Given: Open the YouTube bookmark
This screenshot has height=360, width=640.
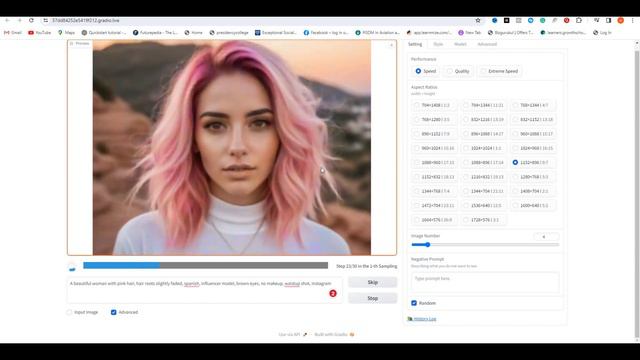Looking at the screenshot, I should (40, 33).
